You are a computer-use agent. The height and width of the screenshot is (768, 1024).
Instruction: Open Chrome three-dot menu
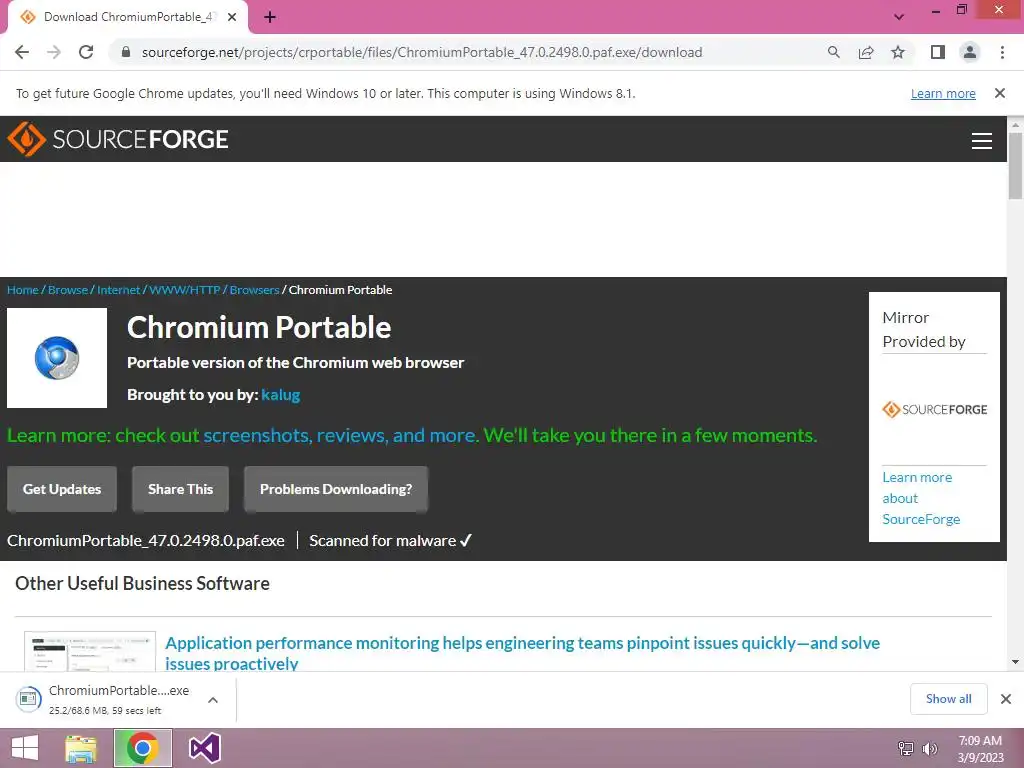pyautogui.click(x=1002, y=52)
